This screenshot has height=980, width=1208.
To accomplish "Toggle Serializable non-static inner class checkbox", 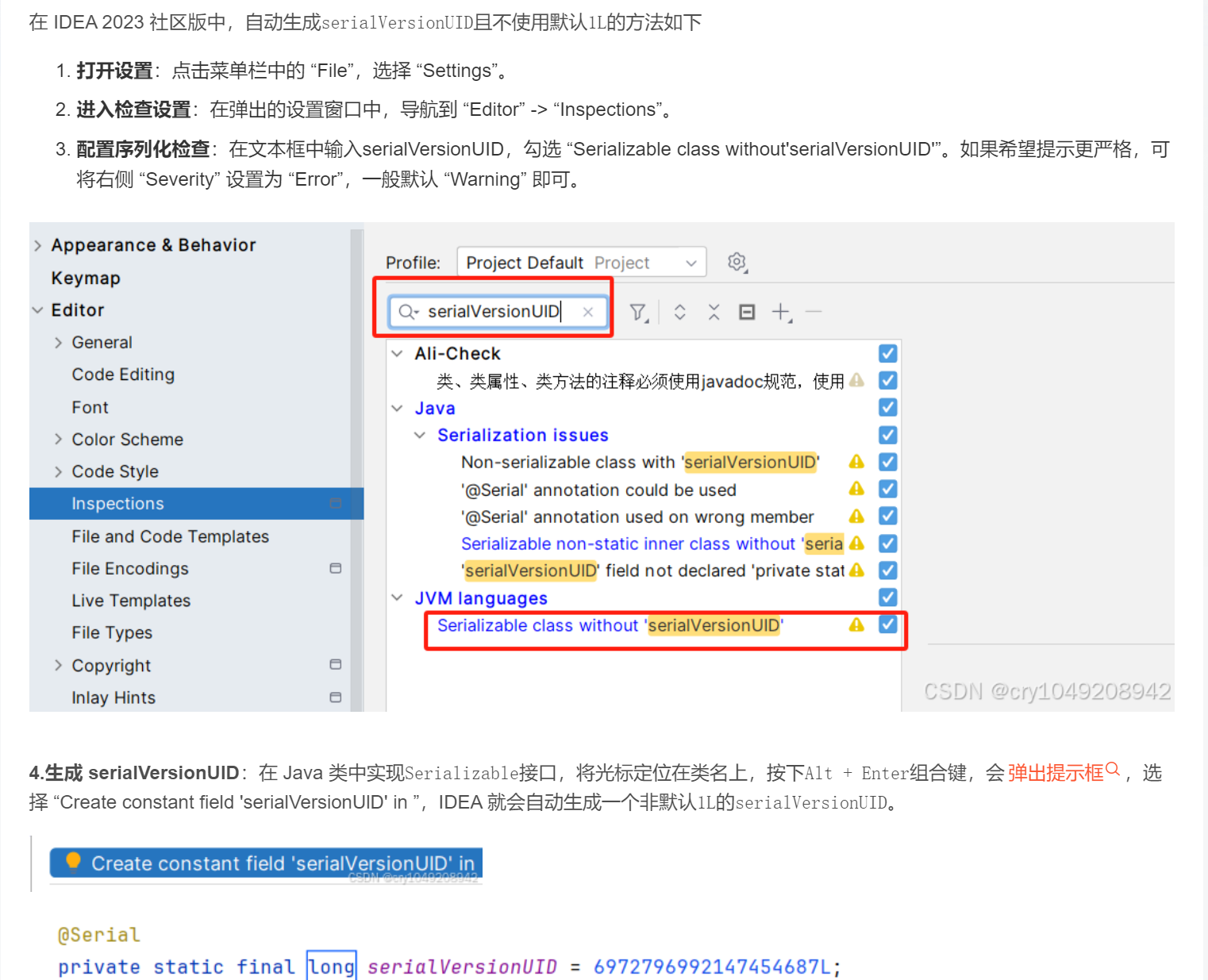I will coord(888,544).
